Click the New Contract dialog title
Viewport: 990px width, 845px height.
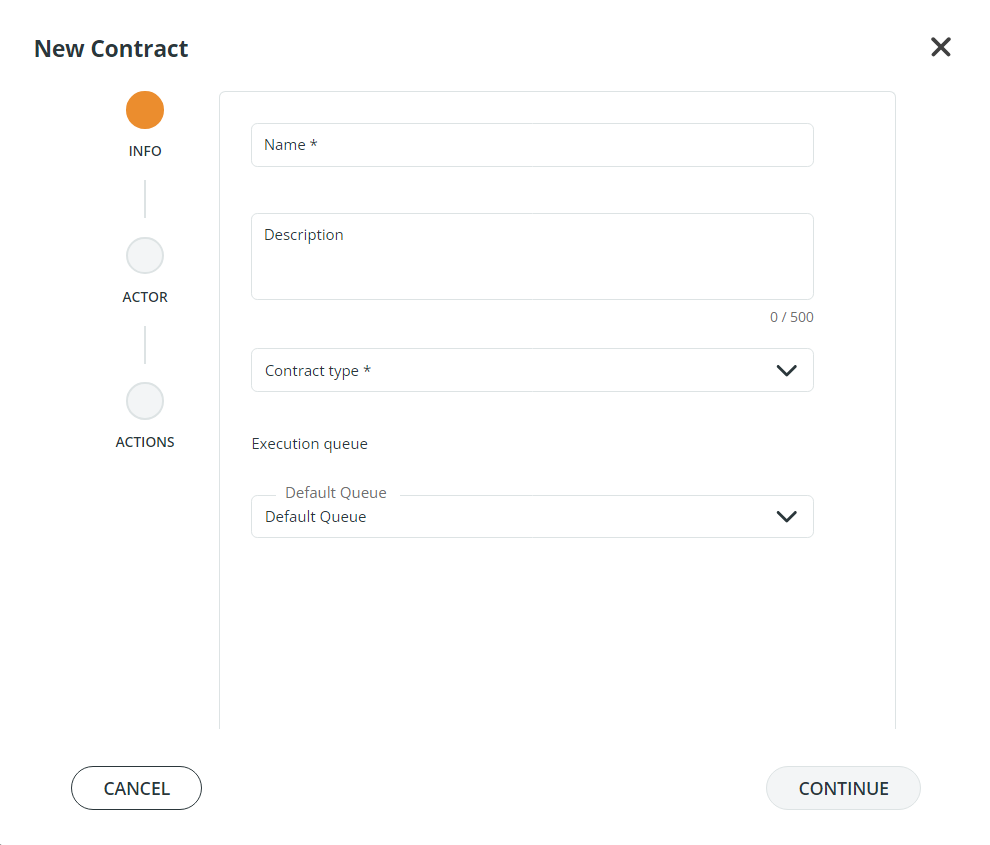pos(111,48)
